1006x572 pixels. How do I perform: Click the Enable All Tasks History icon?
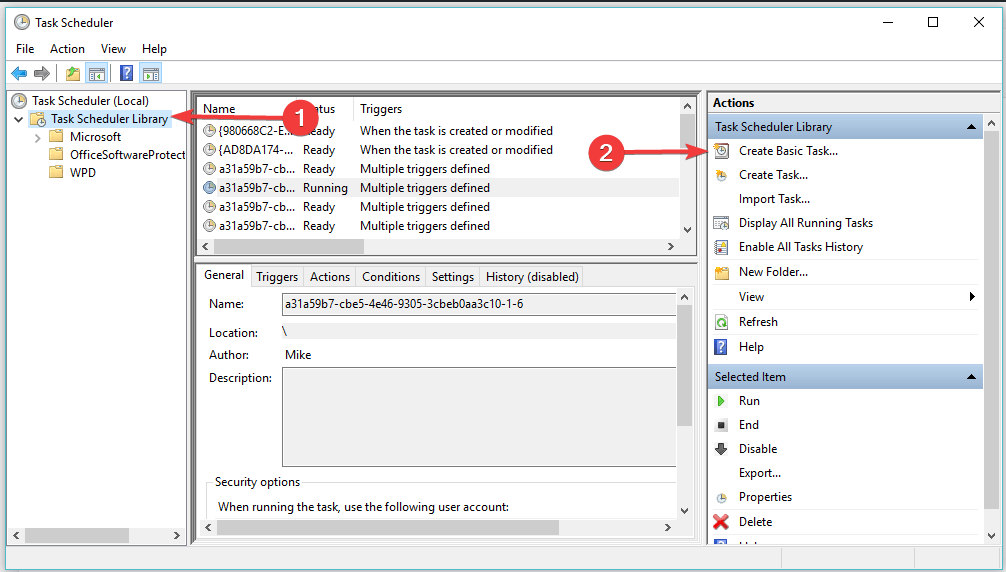722,248
